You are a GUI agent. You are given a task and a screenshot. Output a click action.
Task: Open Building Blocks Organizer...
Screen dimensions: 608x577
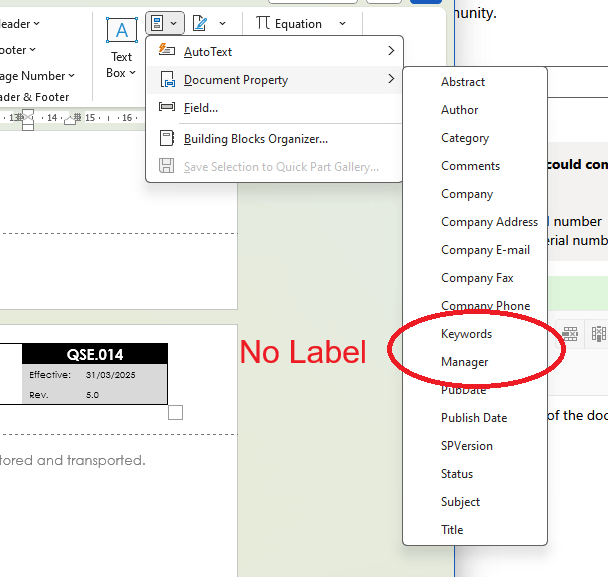275,138
